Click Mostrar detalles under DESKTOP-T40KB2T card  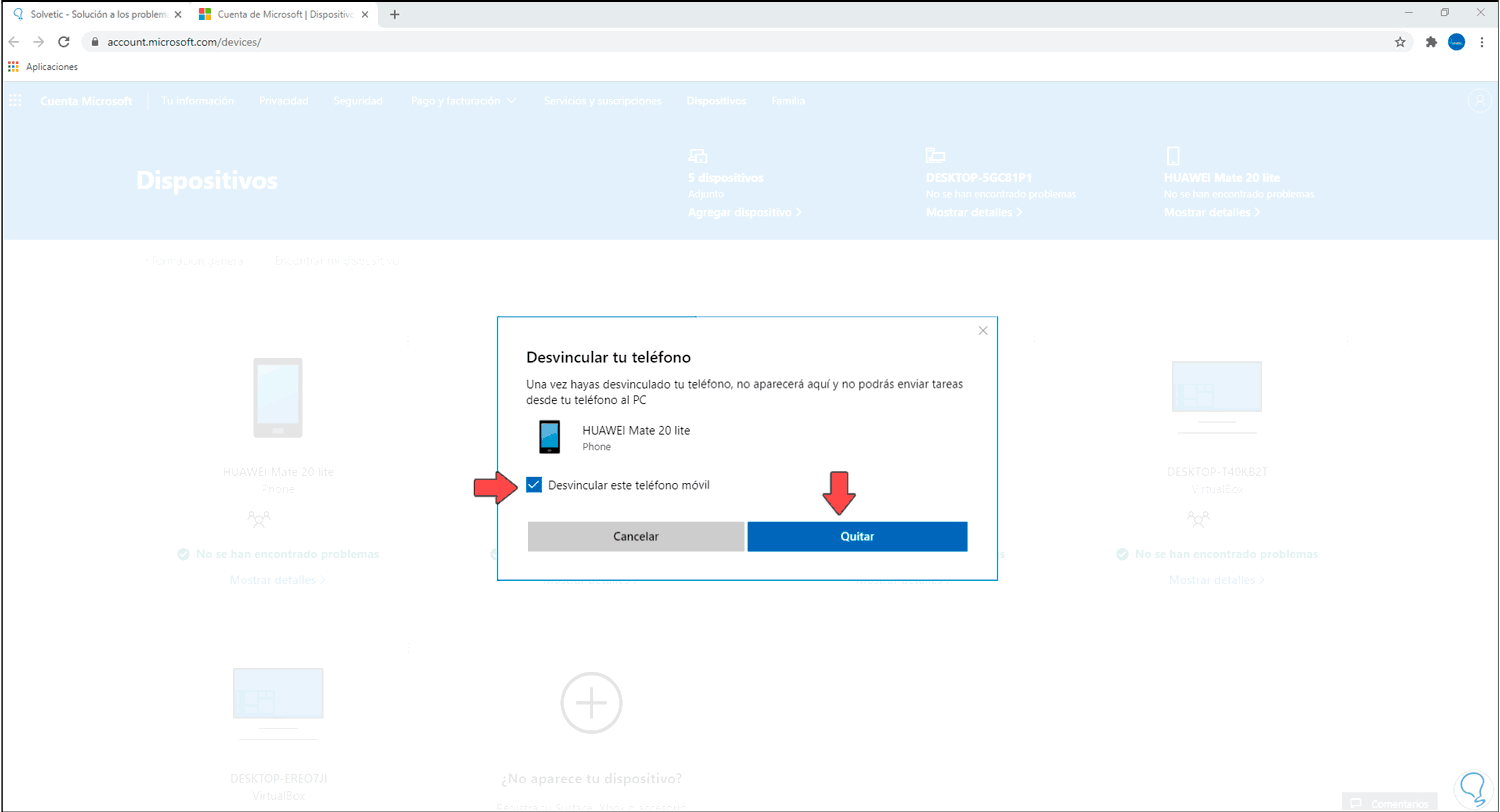click(1216, 580)
